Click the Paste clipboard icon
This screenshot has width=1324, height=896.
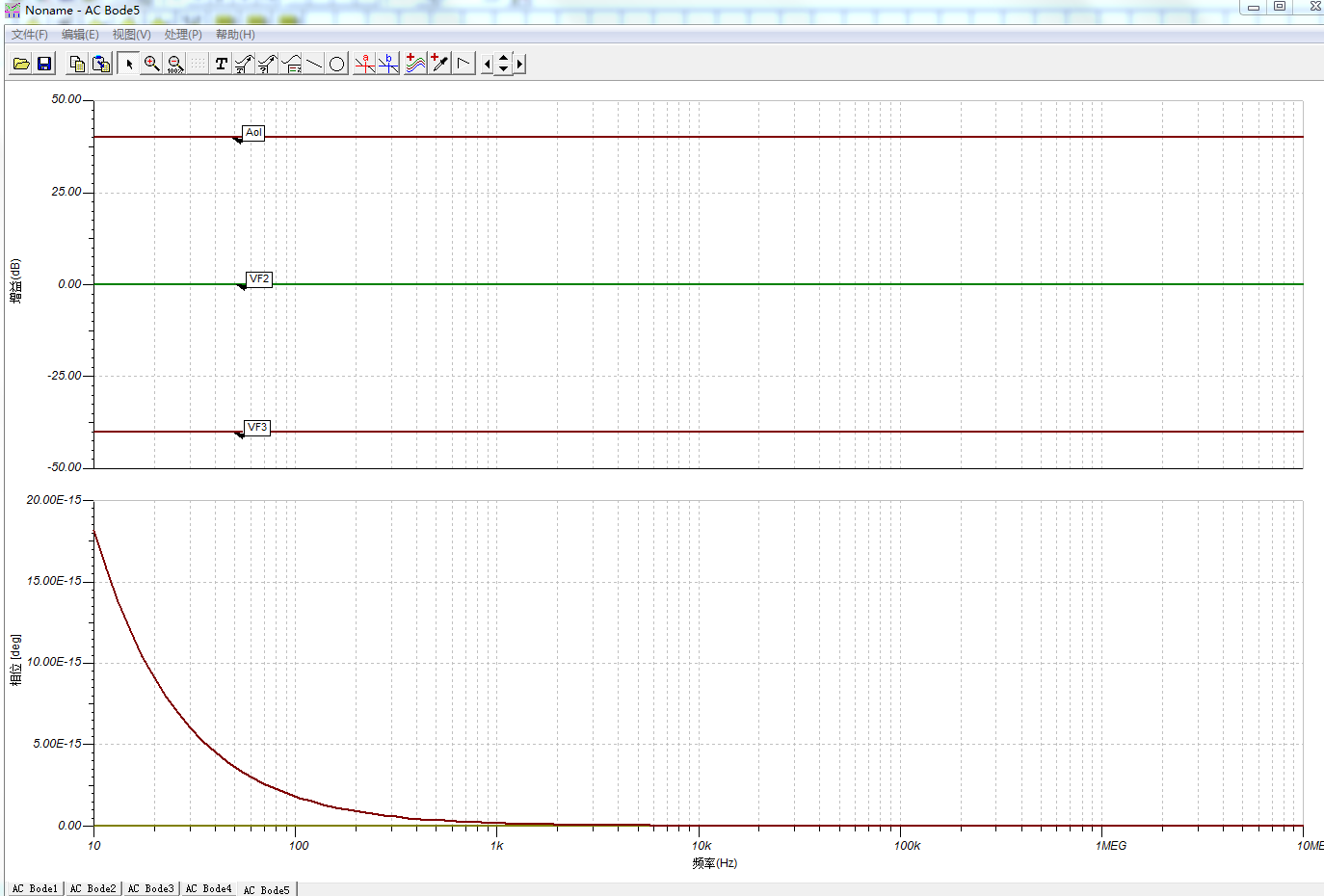click(101, 64)
